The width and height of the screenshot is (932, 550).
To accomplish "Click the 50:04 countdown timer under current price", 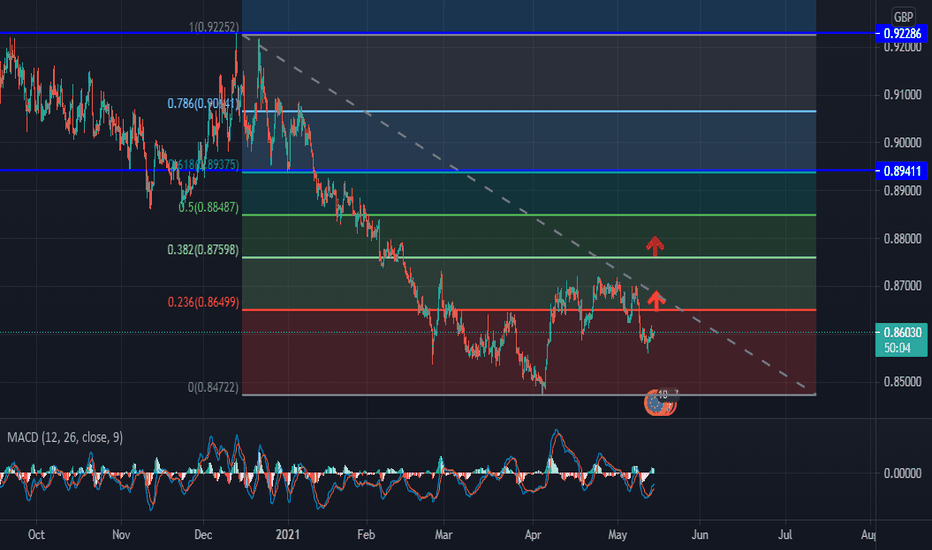I will [x=897, y=348].
